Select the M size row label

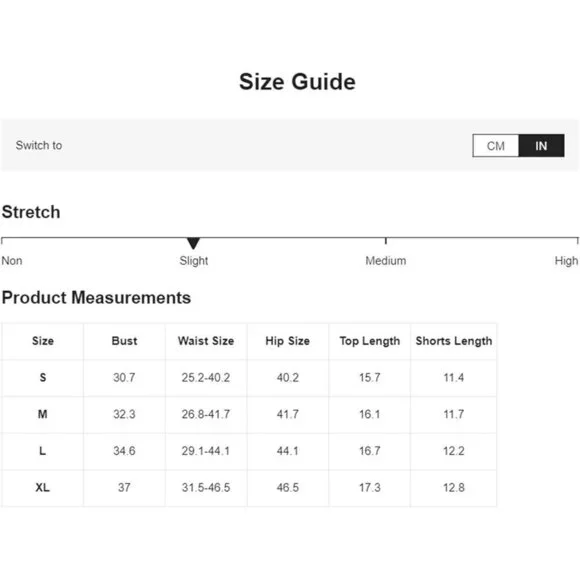43,414
